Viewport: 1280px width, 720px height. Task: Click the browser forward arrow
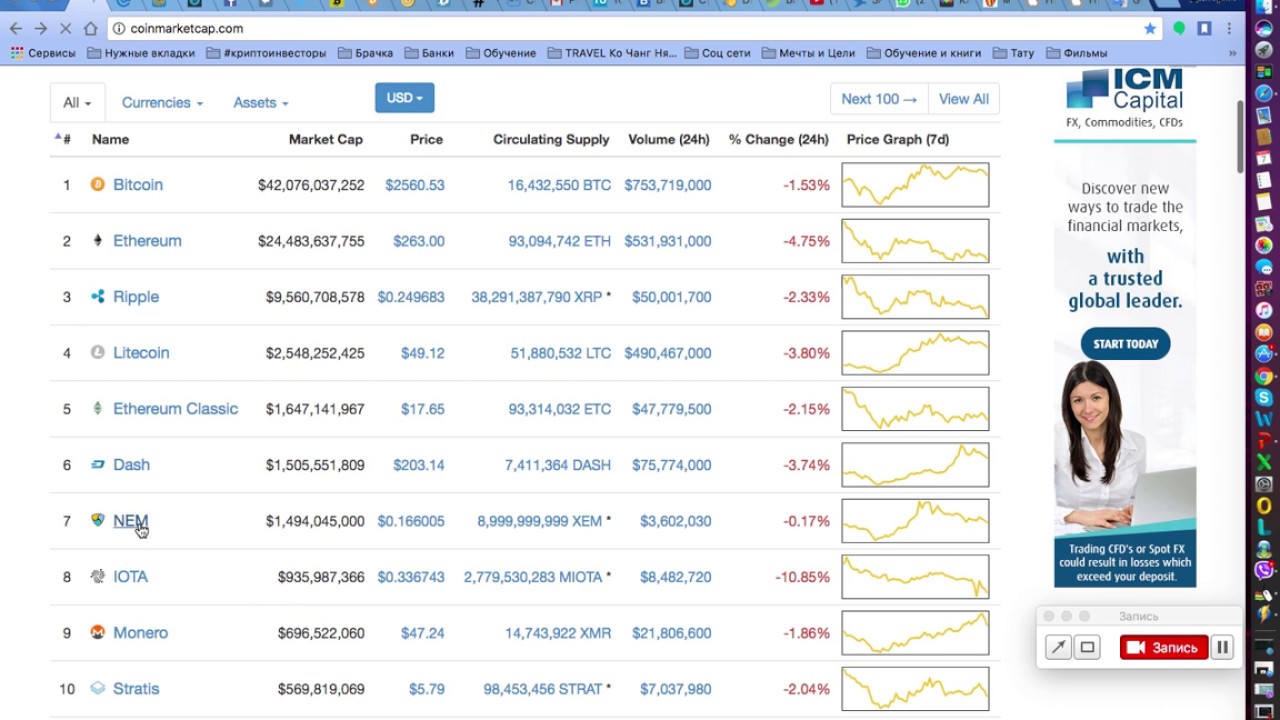click(x=41, y=29)
